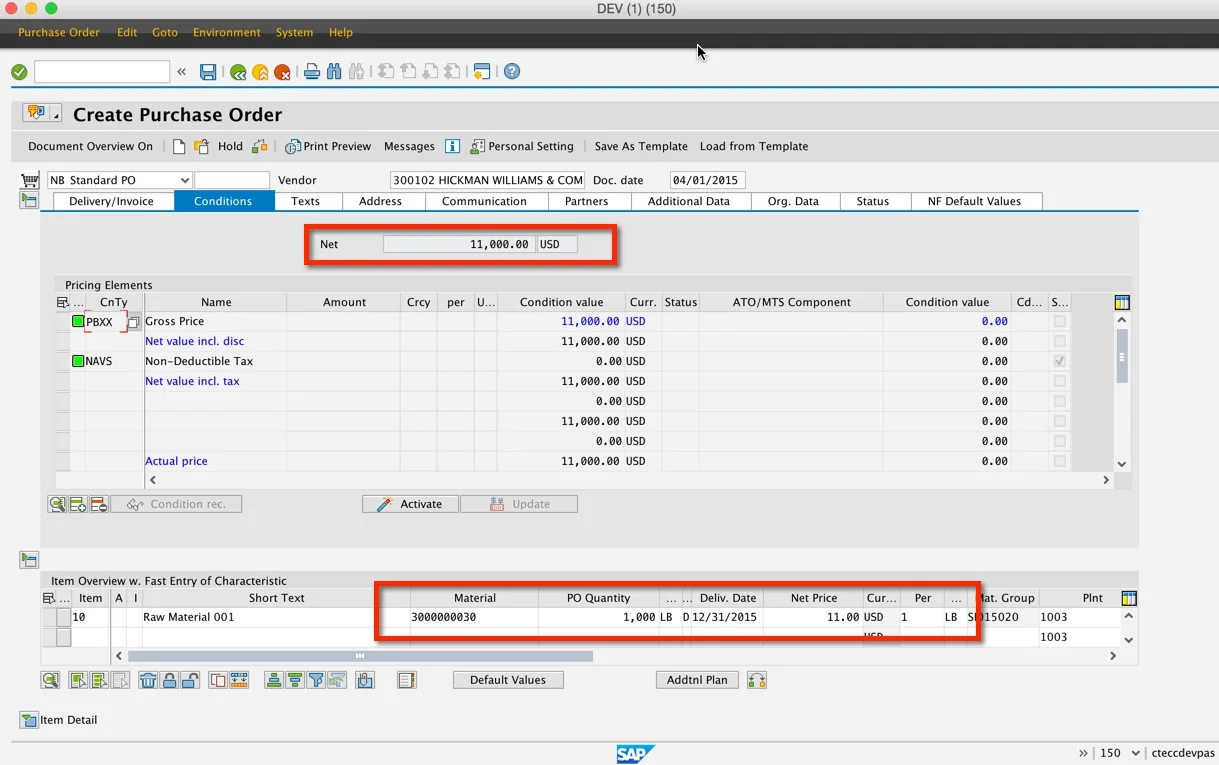Click the item detail magnifier icon under item table

coord(50,680)
